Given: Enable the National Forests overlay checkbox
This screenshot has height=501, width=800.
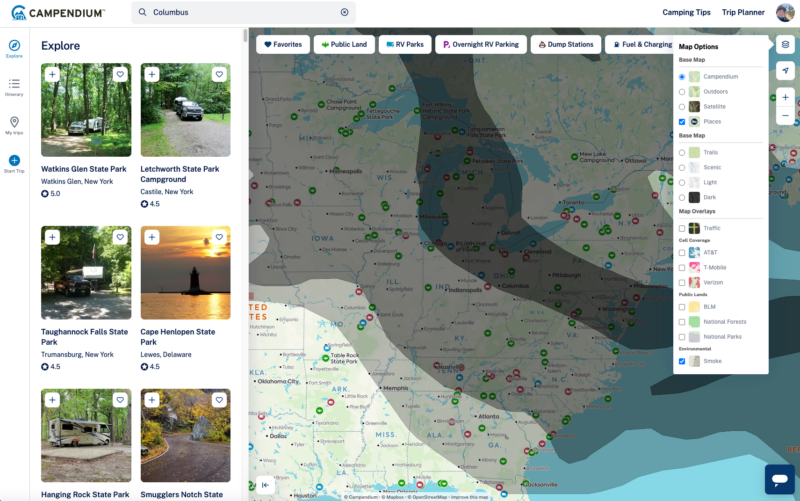Looking at the screenshot, I should click(x=682, y=322).
